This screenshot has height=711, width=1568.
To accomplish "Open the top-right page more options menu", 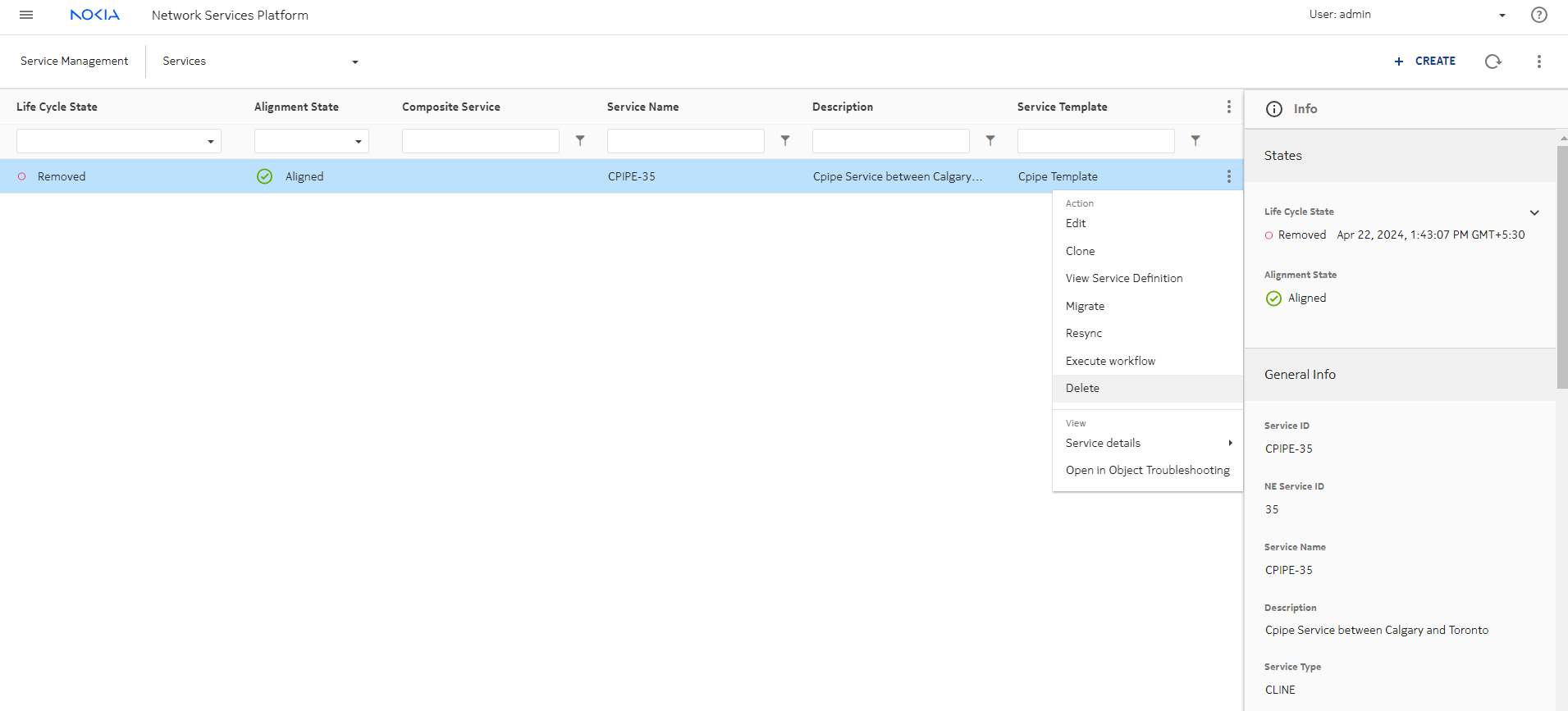I will coord(1538,62).
